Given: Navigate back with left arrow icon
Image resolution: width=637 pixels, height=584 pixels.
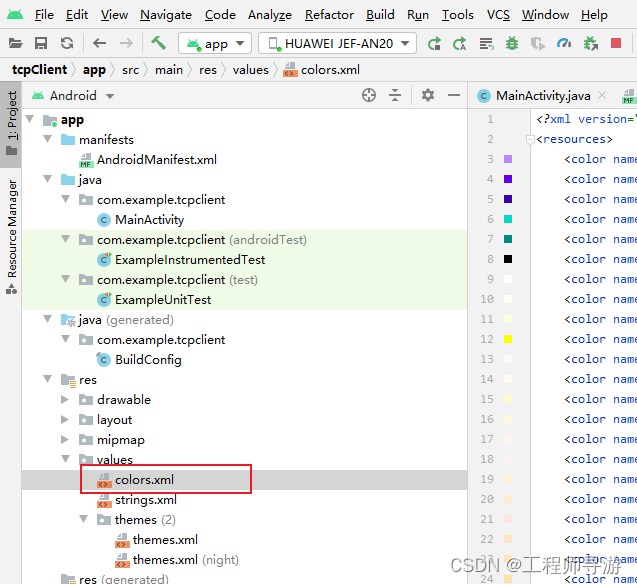Looking at the screenshot, I should [99, 43].
